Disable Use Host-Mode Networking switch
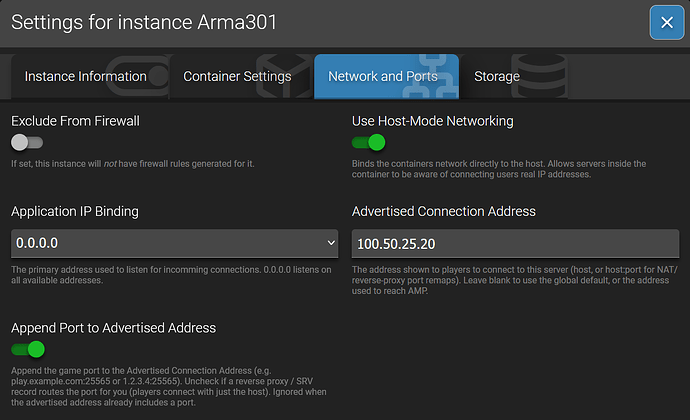This screenshot has height=420, width=690. pos(368,143)
